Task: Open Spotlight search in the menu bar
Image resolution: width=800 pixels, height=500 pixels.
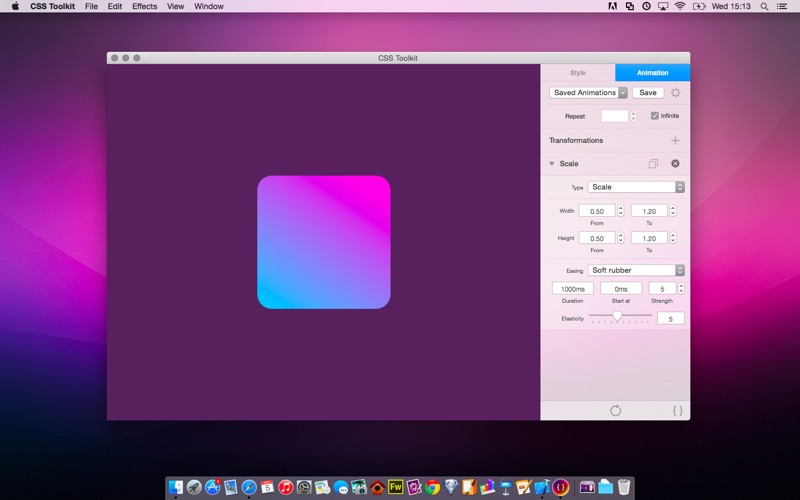Action: tap(764, 6)
